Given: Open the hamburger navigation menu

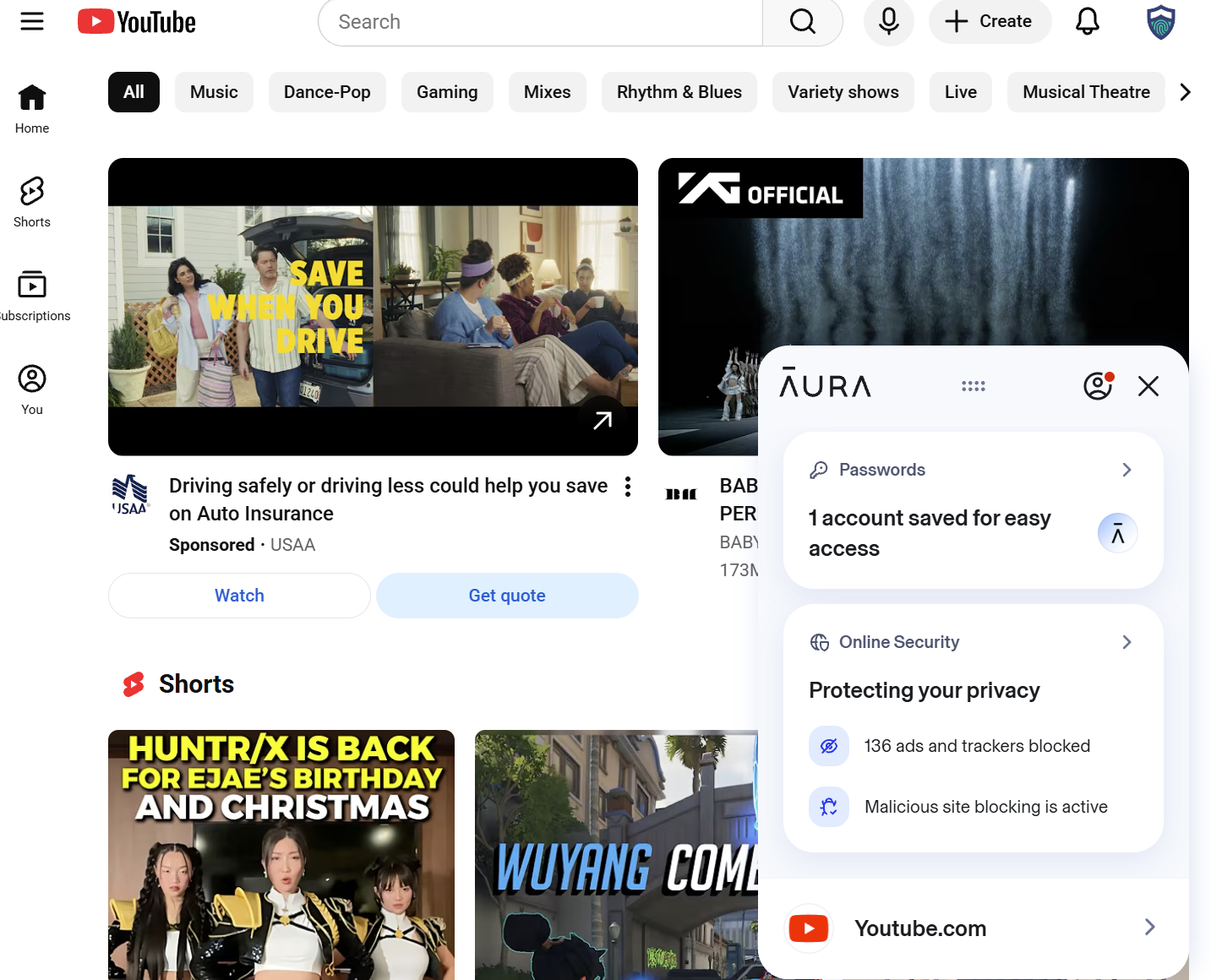Looking at the screenshot, I should click(x=31, y=21).
